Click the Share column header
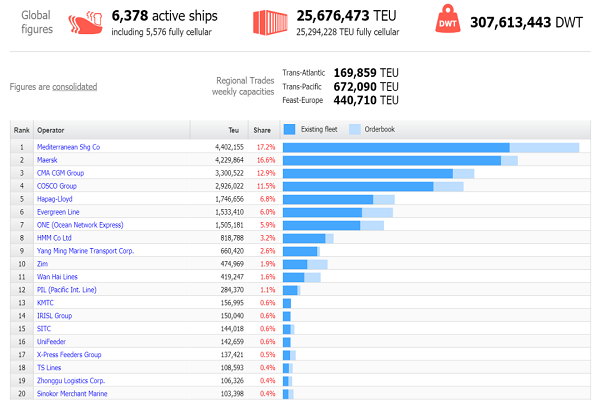Screen dimensions: 600x400 click(x=262, y=130)
